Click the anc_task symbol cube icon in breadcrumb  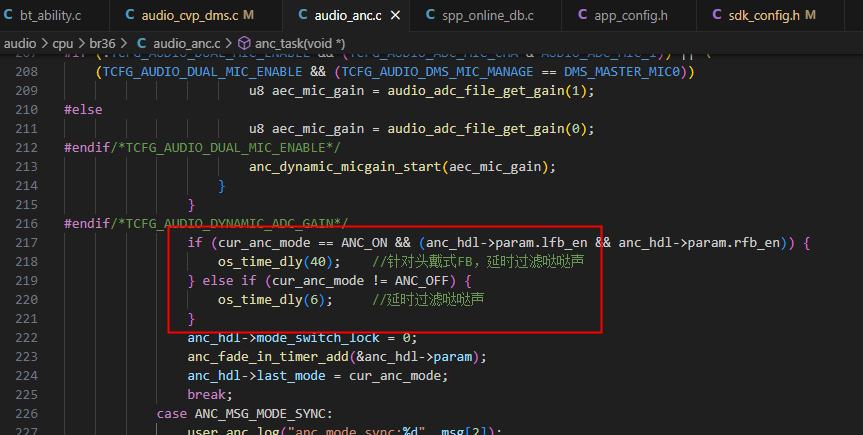click(x=244, y=43)
